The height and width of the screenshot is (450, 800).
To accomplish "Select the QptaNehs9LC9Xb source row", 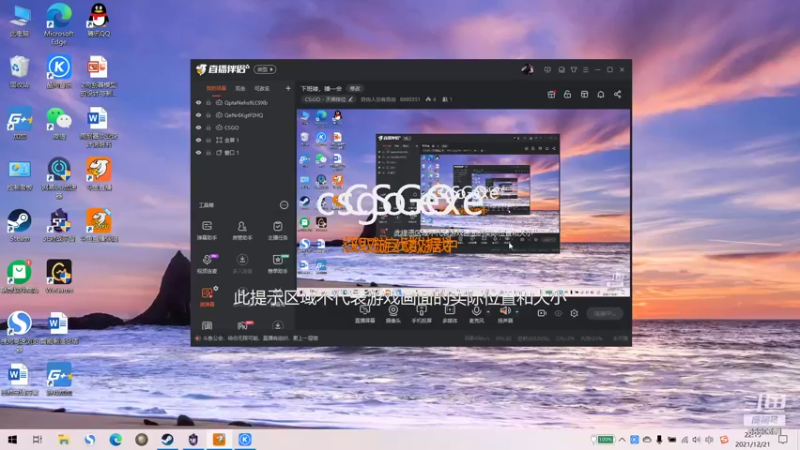I will click(243, 103).
